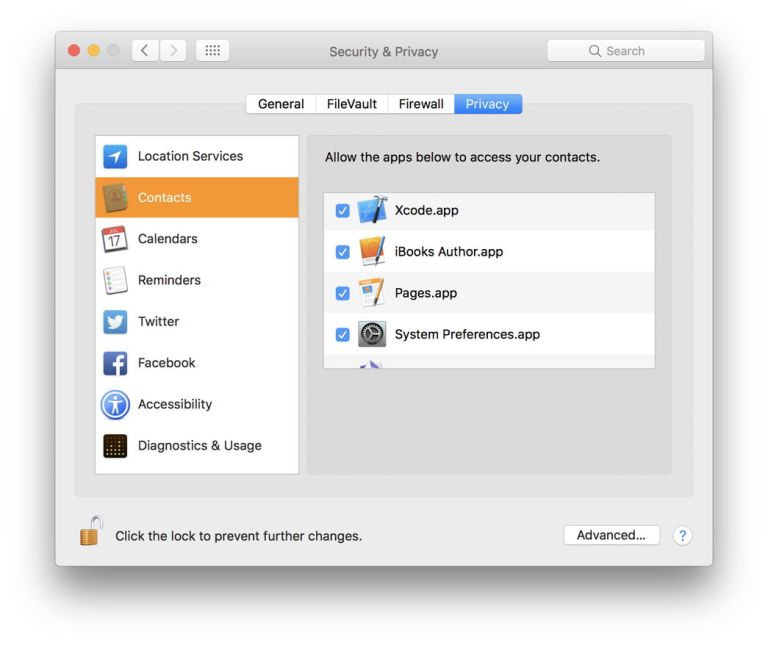Click the magnifying glass search icon
This screenshot has height=645, width=768.
[595, 51]
